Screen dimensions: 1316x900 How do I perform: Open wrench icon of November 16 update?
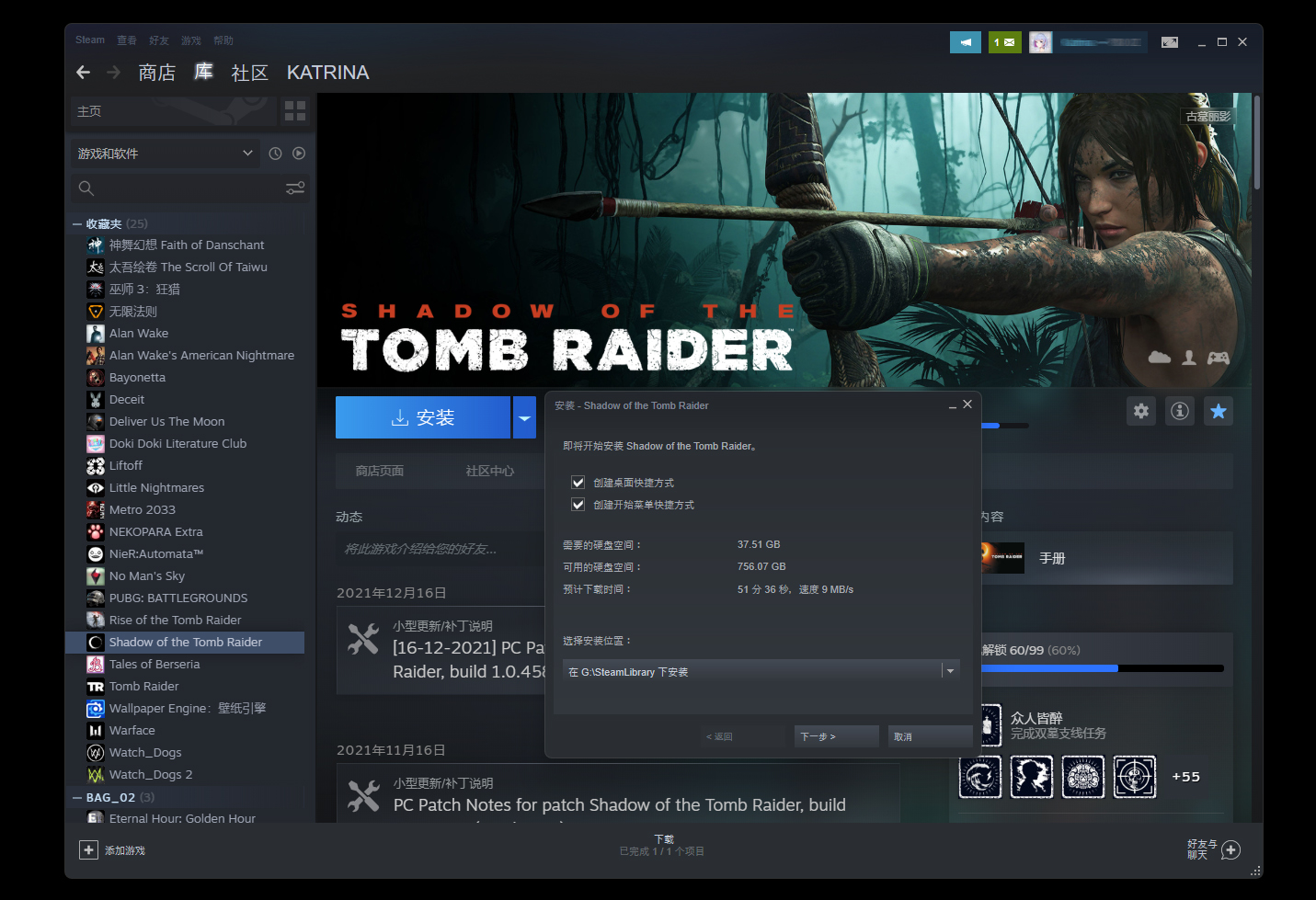(x=364, y=796)
